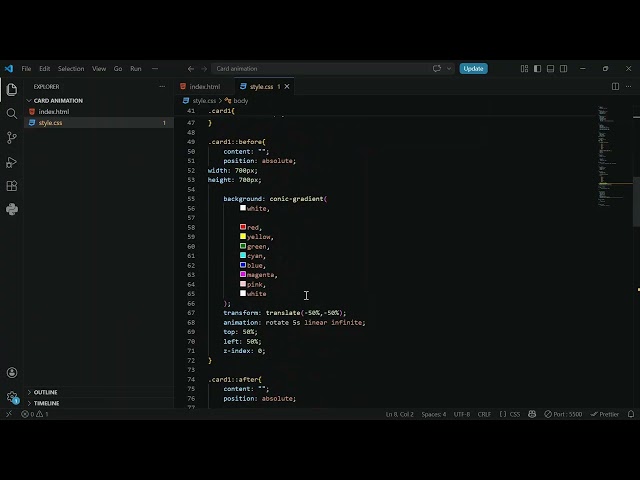The height and width of the screenshot is (480, 640).
Task: Open the notifications bell
Action: pos(631,414)
